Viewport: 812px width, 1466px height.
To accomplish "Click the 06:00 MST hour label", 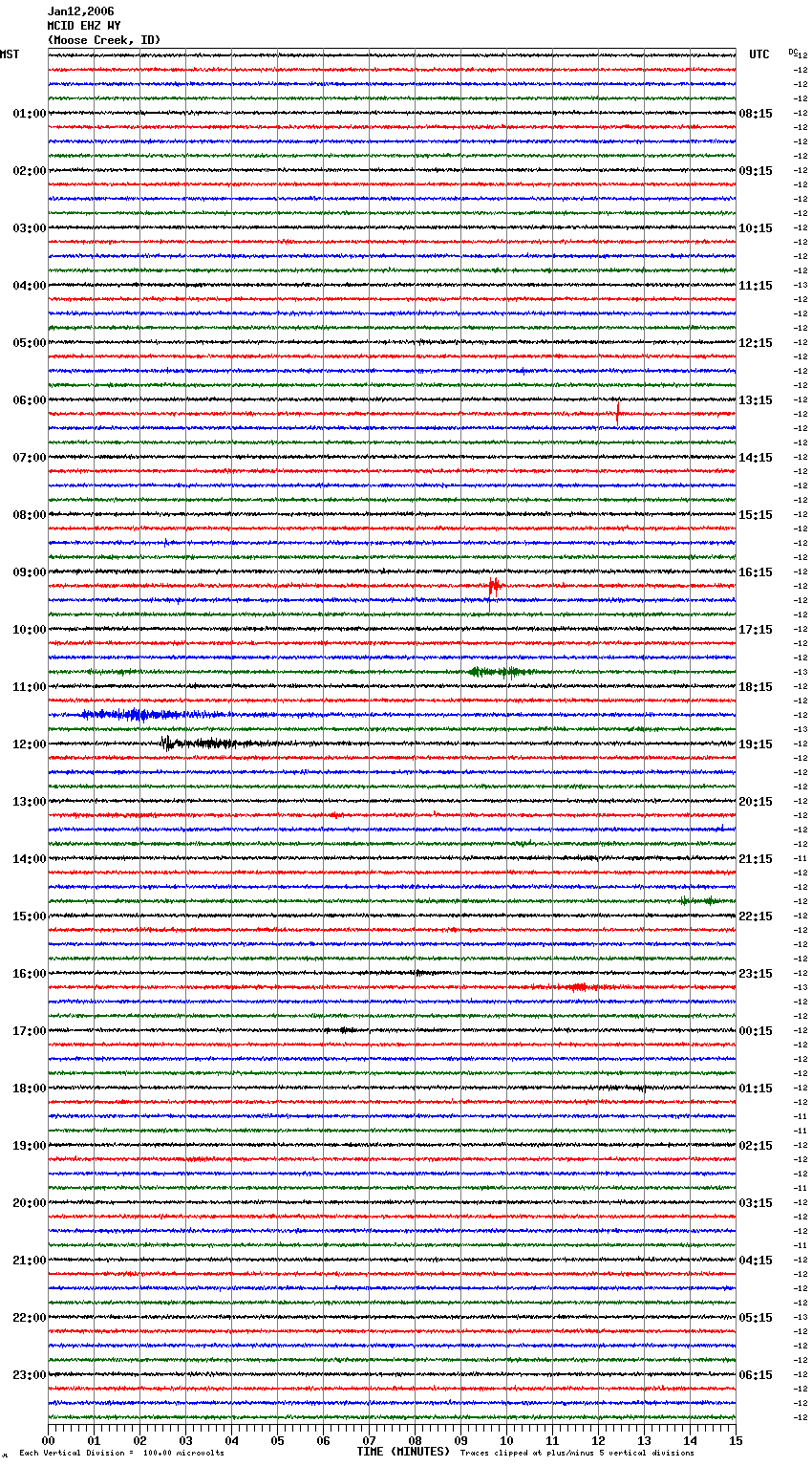I will (x=30, y=400).
